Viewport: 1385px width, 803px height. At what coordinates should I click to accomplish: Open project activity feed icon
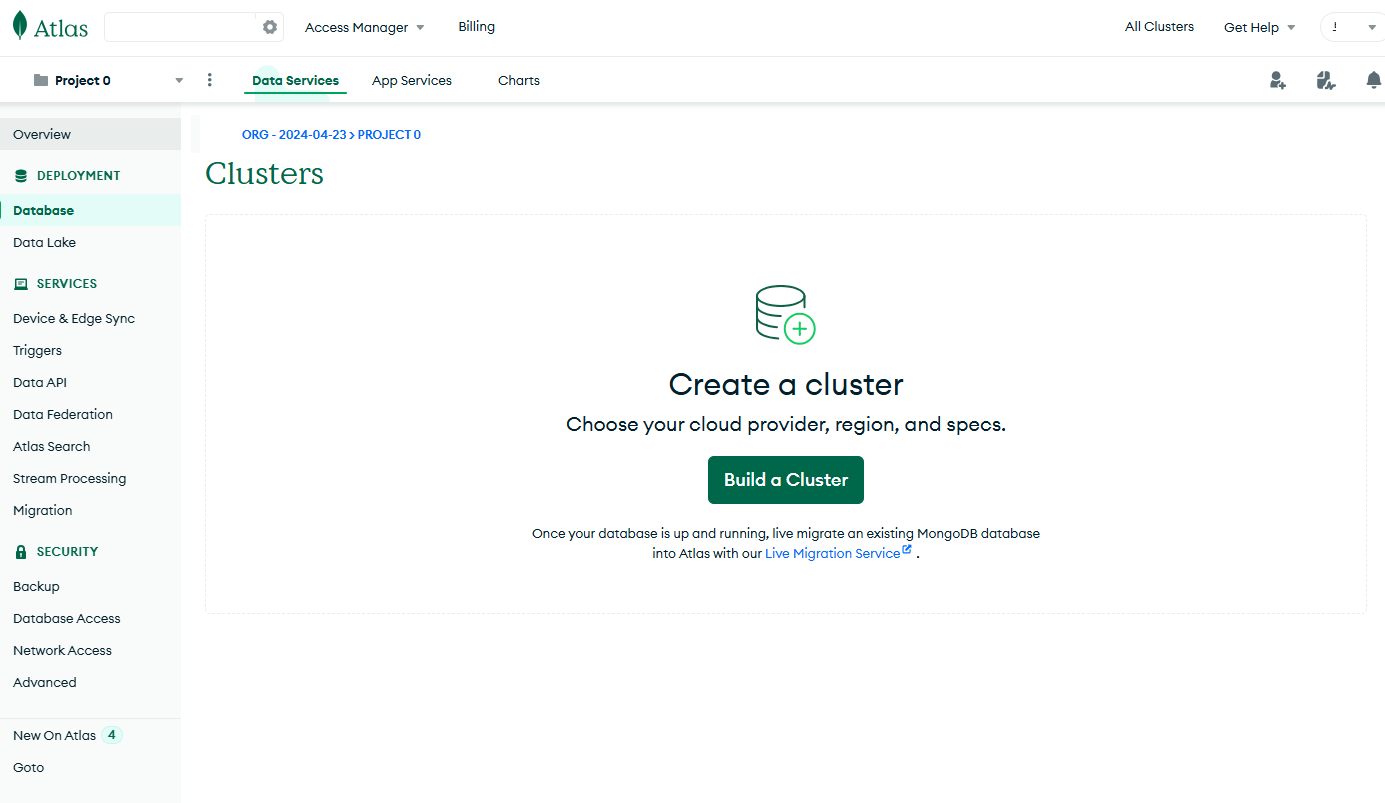point(1326,80)
